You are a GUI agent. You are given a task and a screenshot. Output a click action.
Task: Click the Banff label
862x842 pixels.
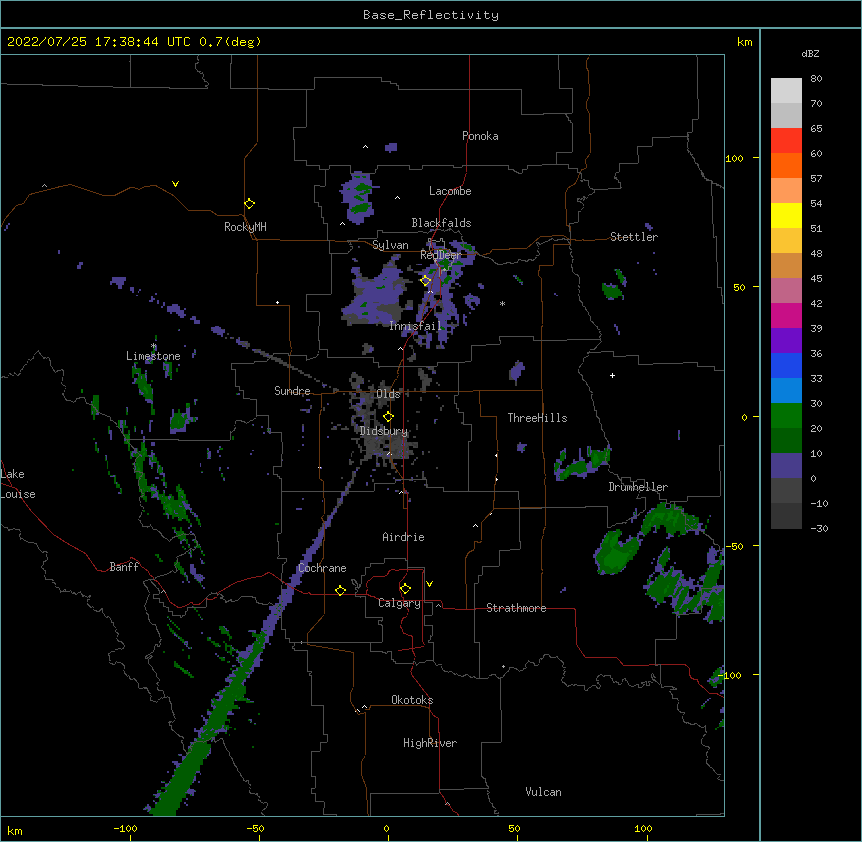tap(124, 567)
